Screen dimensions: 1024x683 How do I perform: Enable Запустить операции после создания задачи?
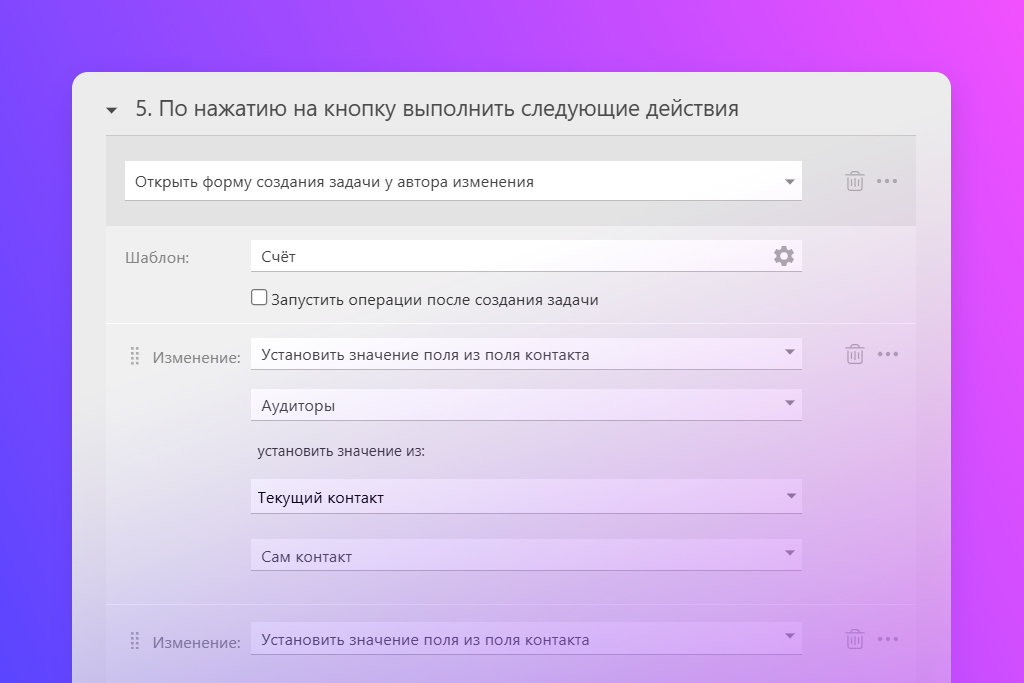point(259,298)
